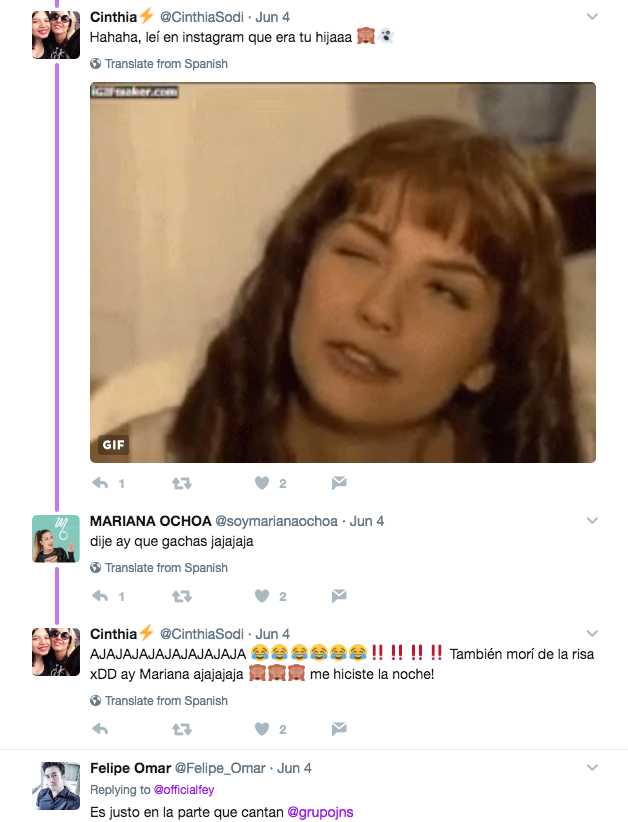Viewport: 628px width, 822px height.
Task: Reply to Mariana Ochoa's tweet
Action: pos(100,596)
